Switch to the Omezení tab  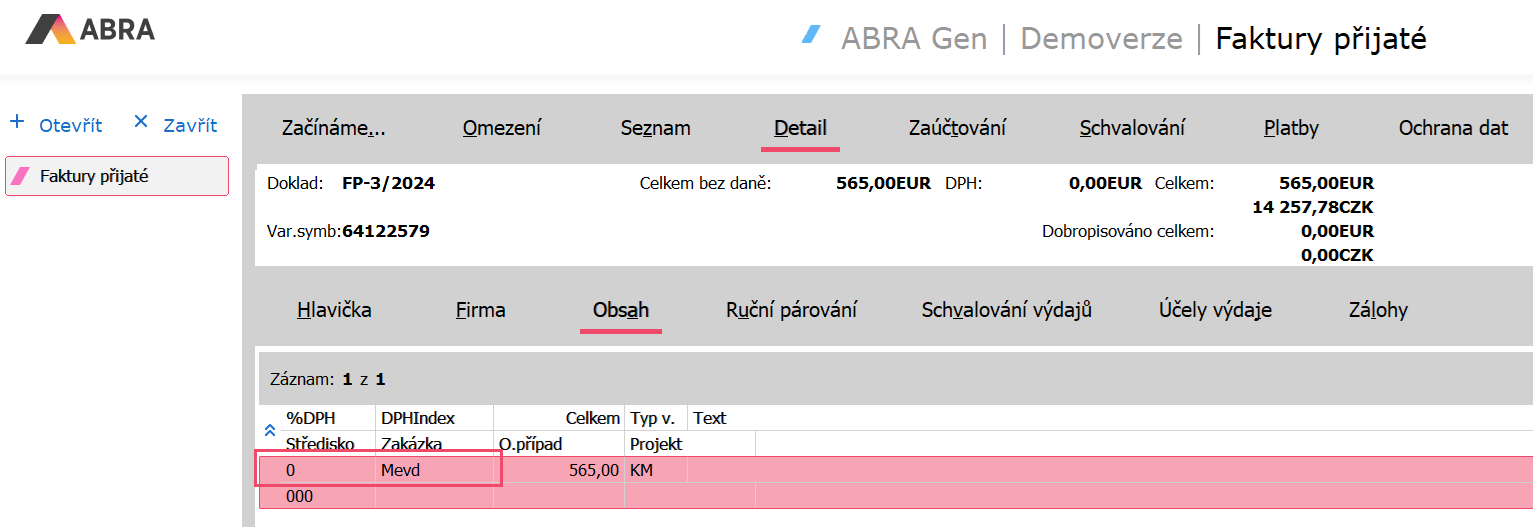502,128
